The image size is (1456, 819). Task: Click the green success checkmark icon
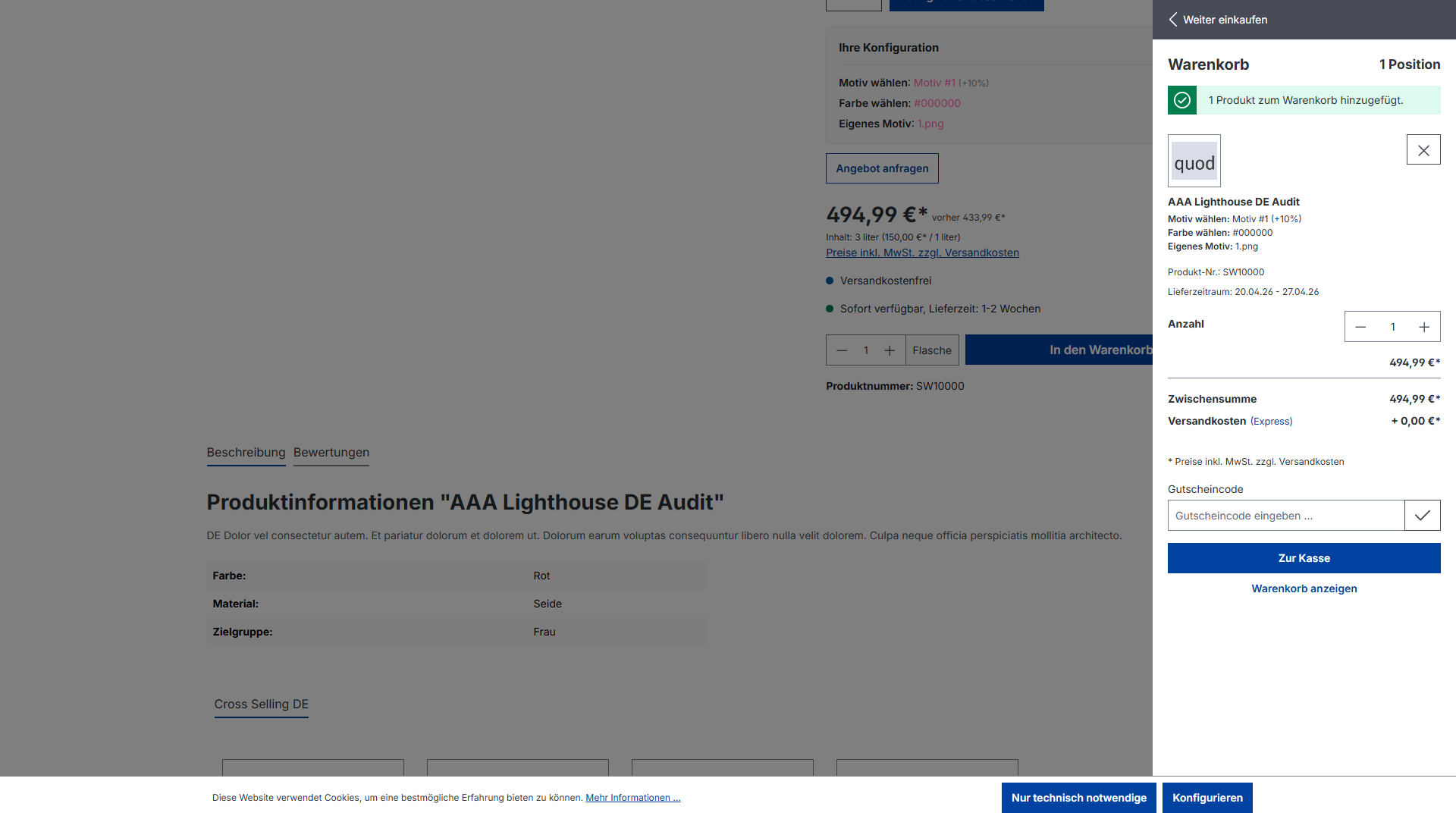(1182, 100)
